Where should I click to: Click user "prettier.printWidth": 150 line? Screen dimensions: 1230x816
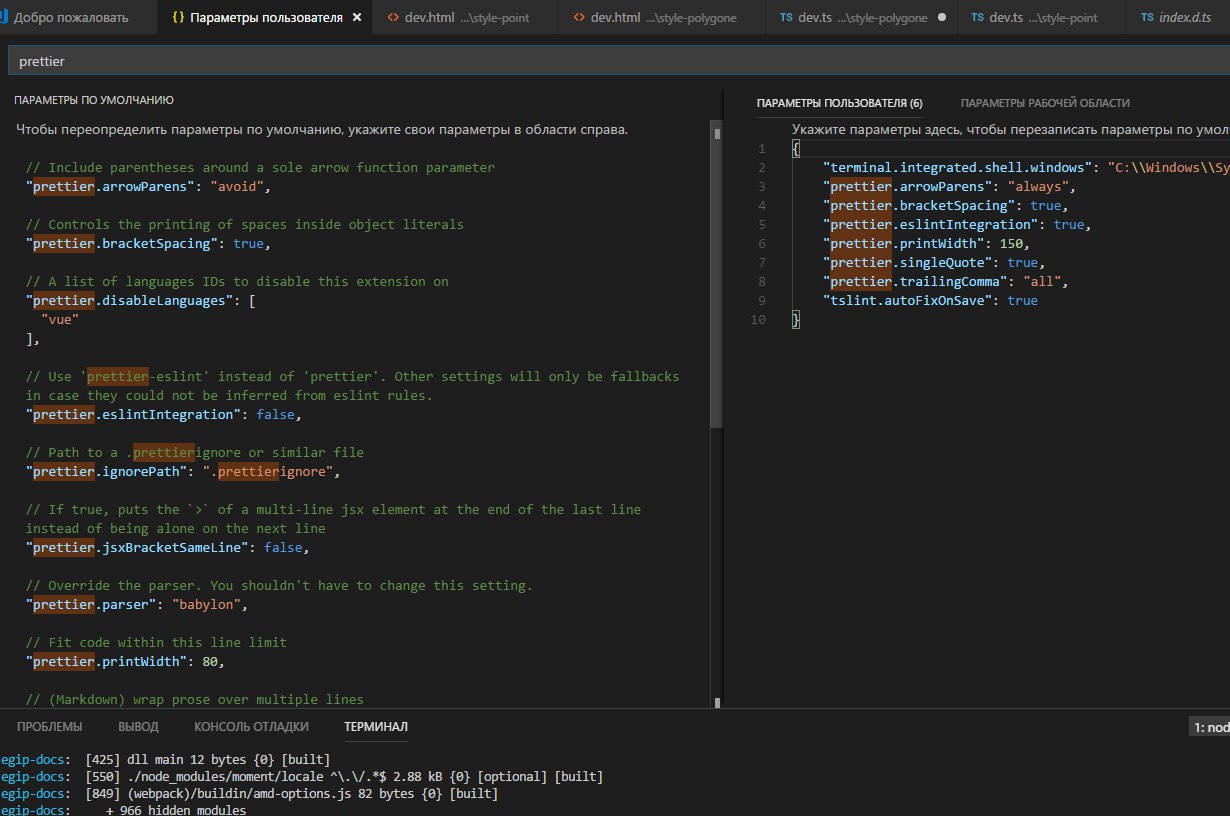(x=926, y=244)
